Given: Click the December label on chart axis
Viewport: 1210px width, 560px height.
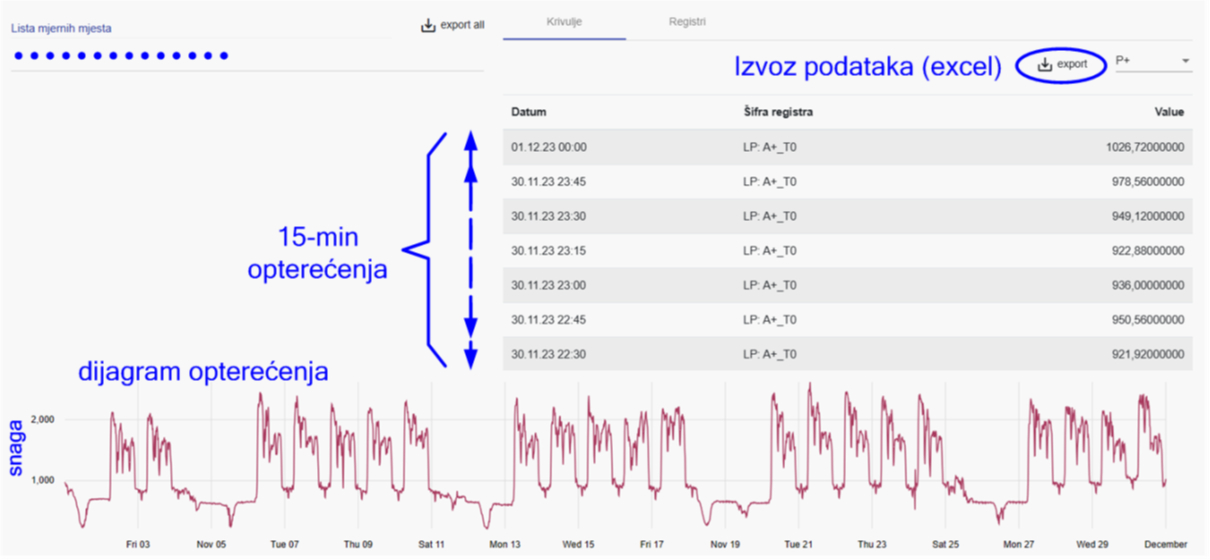Looking at the screenshot, I should [x=1164, y=544].
